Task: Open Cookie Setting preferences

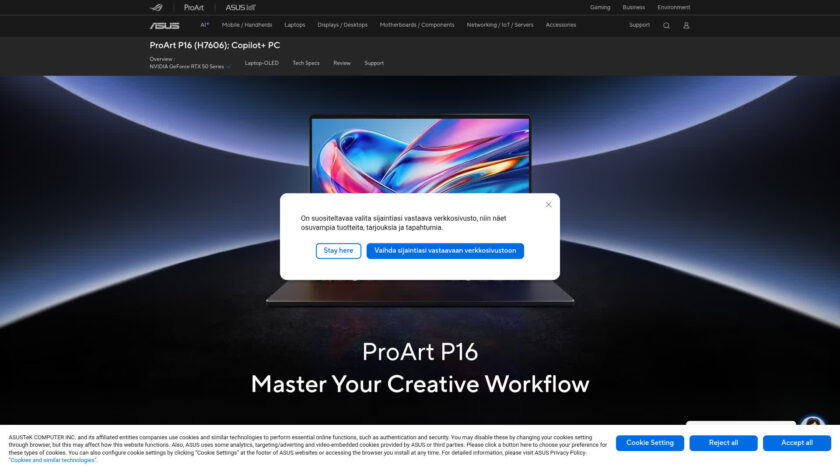Action: pyautogui.click(x=650, y=443)
